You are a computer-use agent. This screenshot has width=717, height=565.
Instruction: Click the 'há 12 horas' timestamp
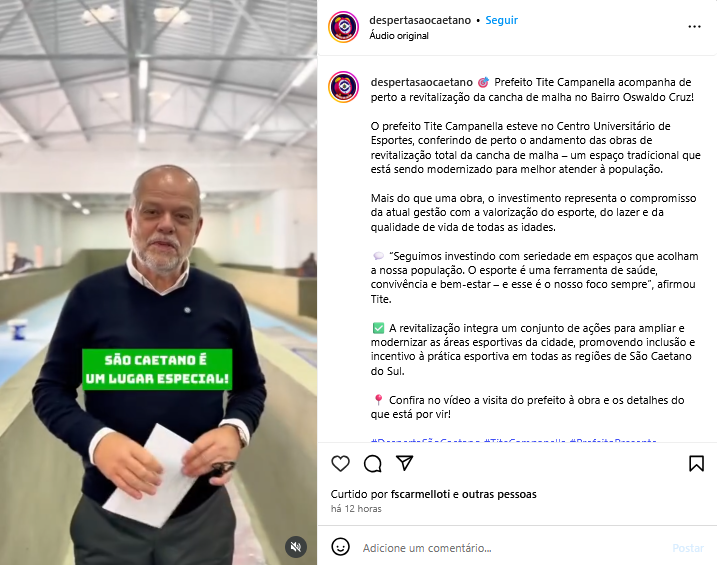point(356,509)
